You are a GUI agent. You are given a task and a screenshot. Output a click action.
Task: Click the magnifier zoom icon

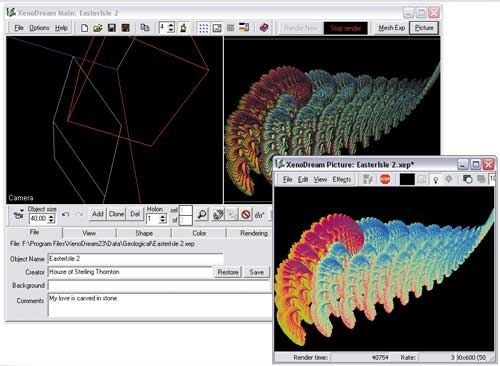tap(202, 214)
